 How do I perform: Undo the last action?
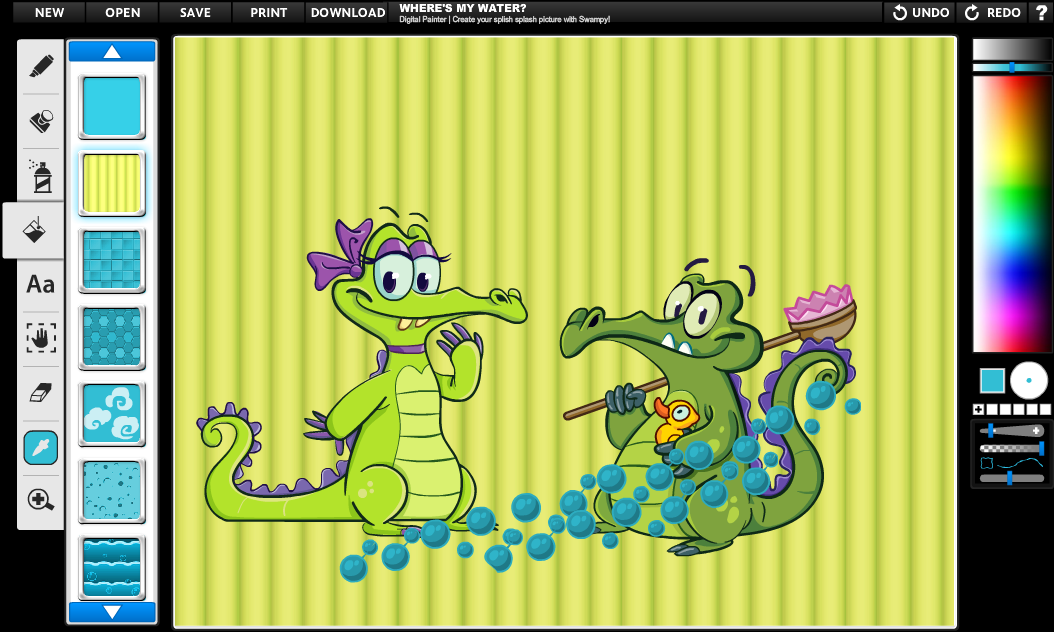tap(920, 12)
